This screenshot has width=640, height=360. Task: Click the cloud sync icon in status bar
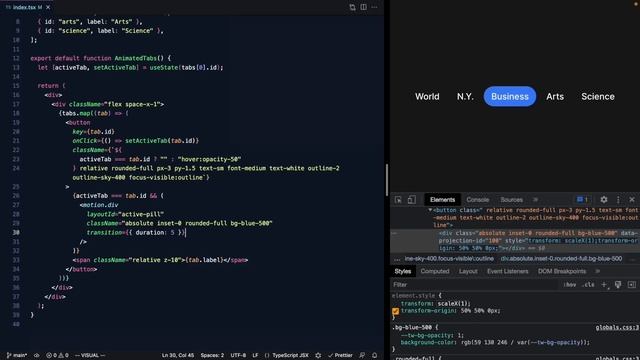click(36, 356)
